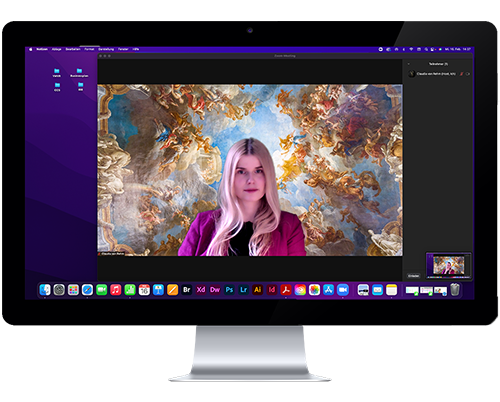This screenshot has width=500, height=402.
Task: Launch Adobe Illustrator from the dock
Action: click(257, 290)
